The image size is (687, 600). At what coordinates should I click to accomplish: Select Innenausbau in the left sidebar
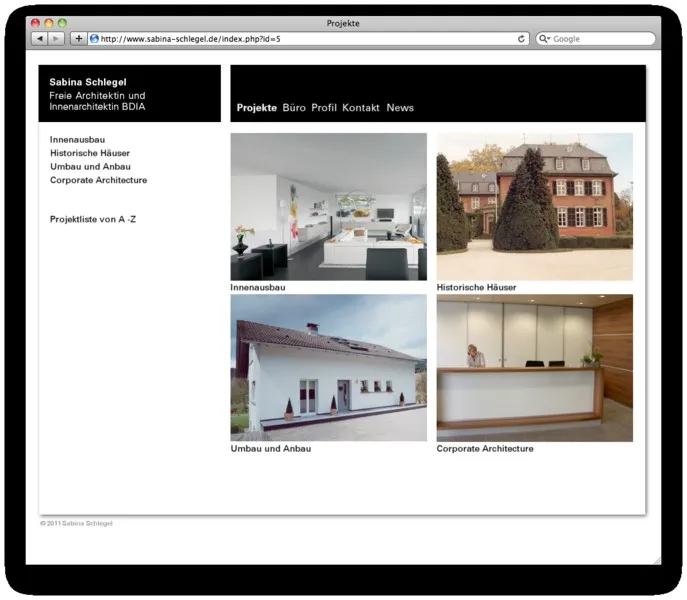tap(78, 140)
